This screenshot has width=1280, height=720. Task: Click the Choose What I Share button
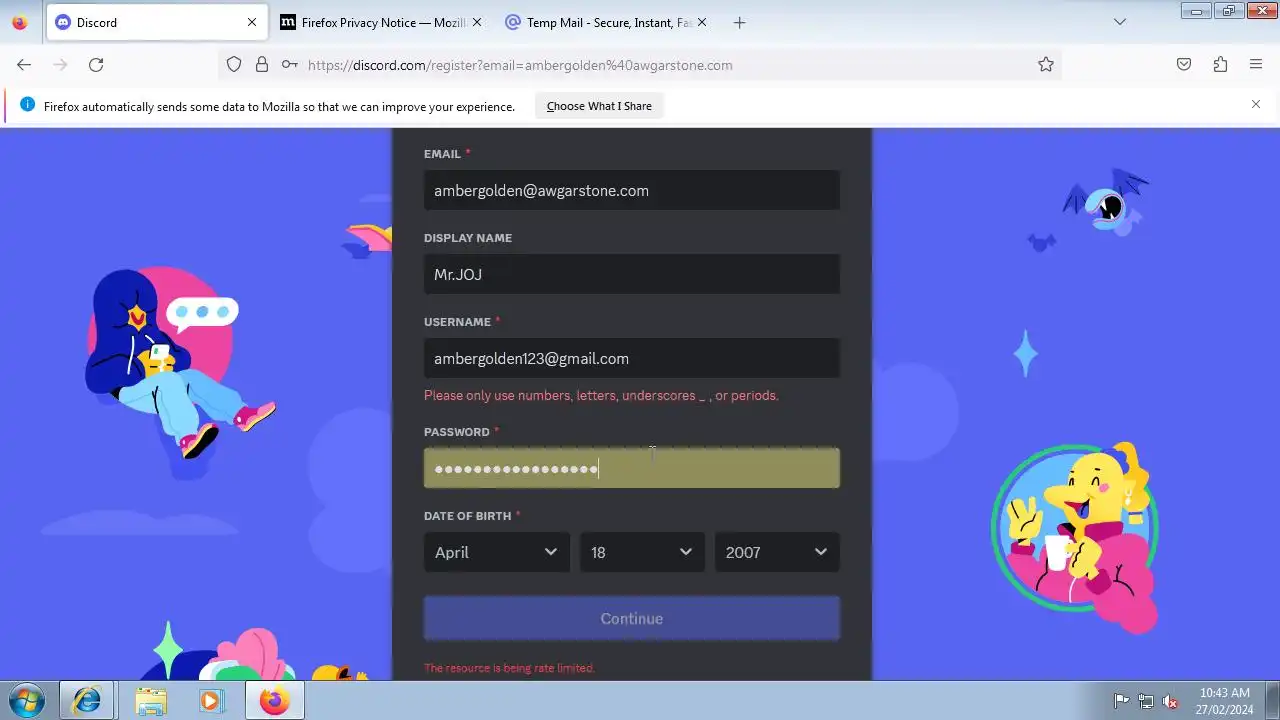click(599, 106)
